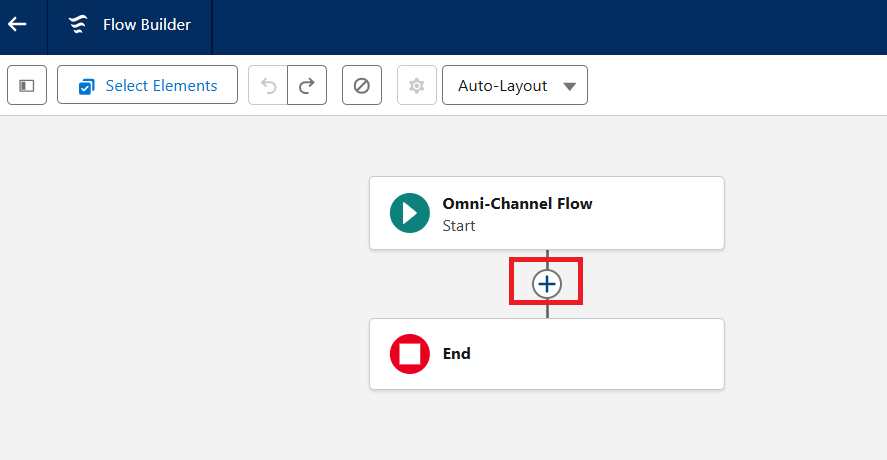The width and height of the screenshot is (887, 460).
Task: Click the "Omni-Channel Flow" label text
Action: [x=517, y=204]
